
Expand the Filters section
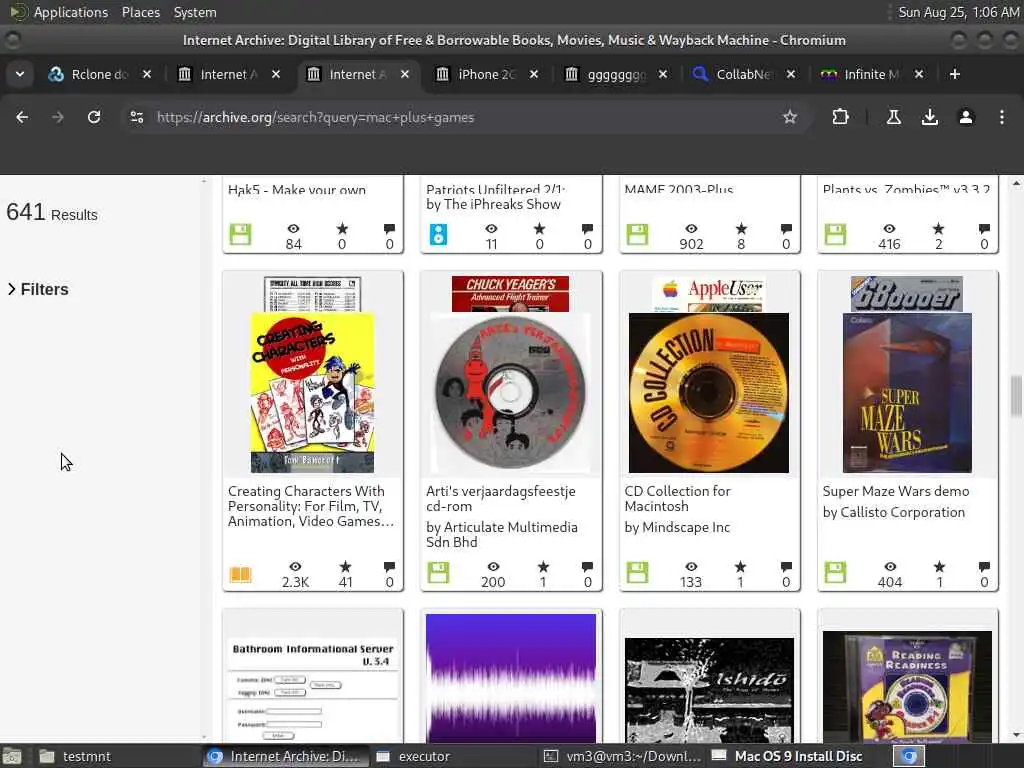pos(39,289)
